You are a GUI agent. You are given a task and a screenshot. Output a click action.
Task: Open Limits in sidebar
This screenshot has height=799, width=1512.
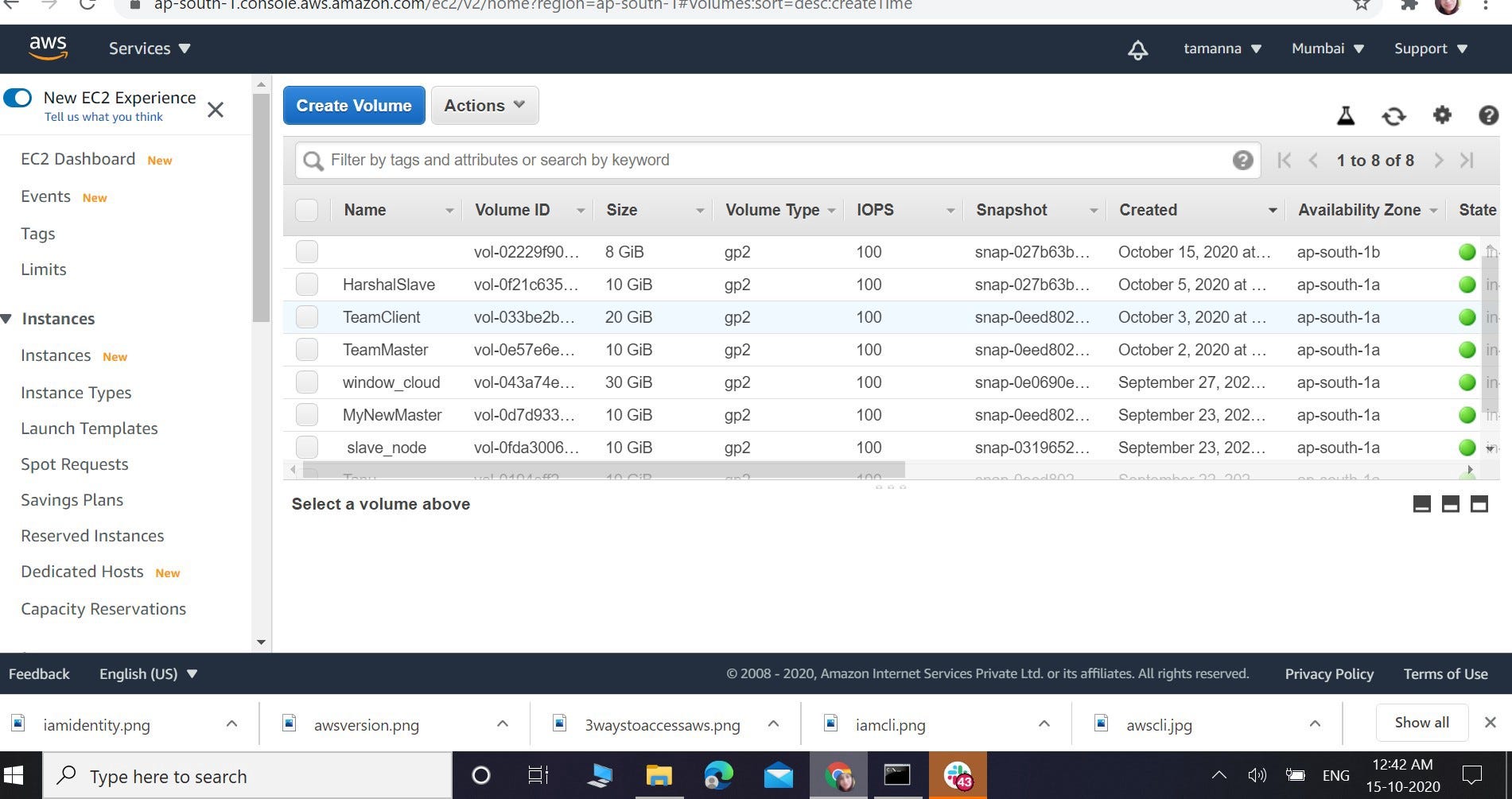click(44, 270)
